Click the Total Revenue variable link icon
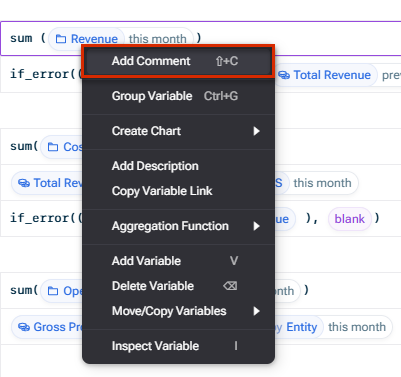This screenshot has height=377, width=401. click(284, 75)
